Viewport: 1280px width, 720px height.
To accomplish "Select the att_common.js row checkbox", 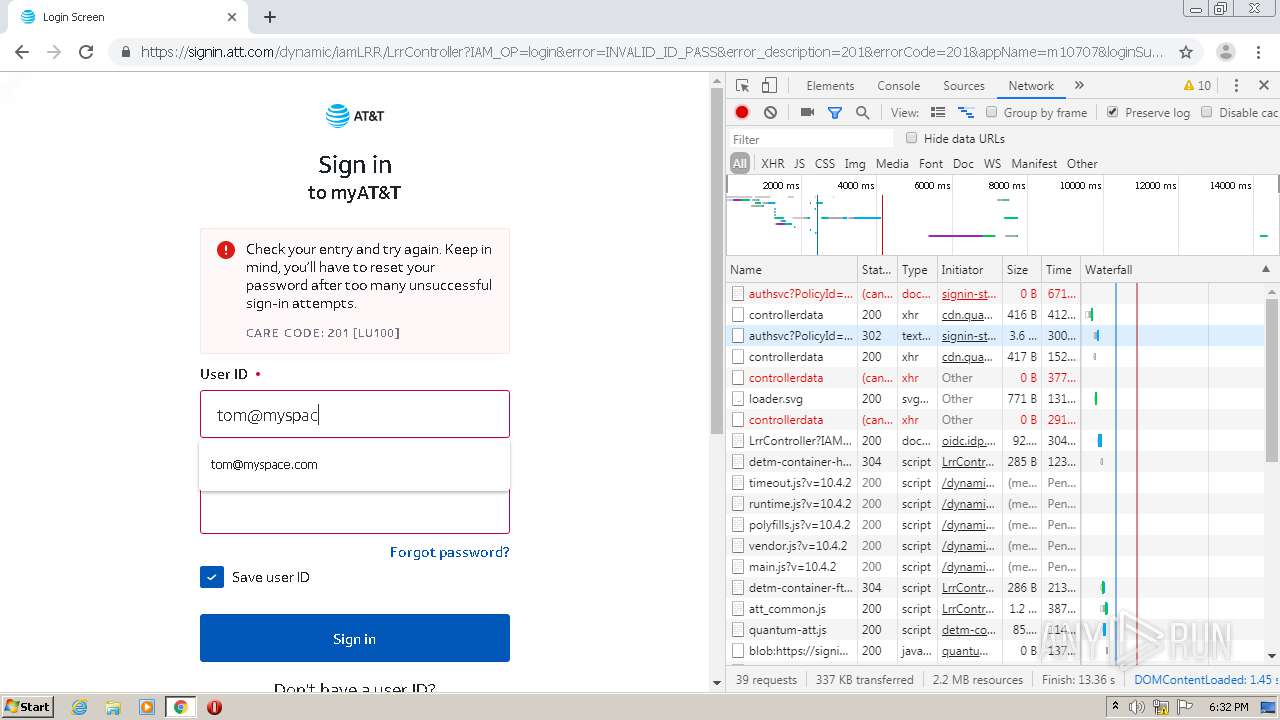I will pos(738,609).
